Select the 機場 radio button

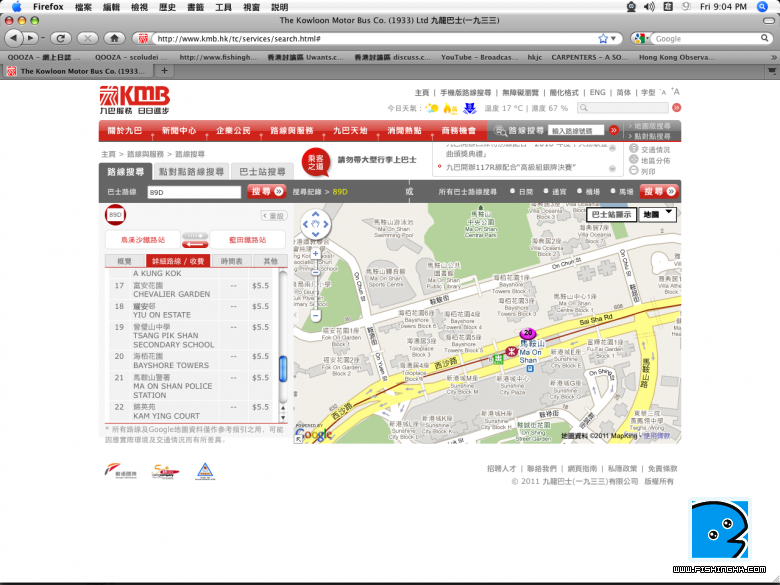point(580,191)
